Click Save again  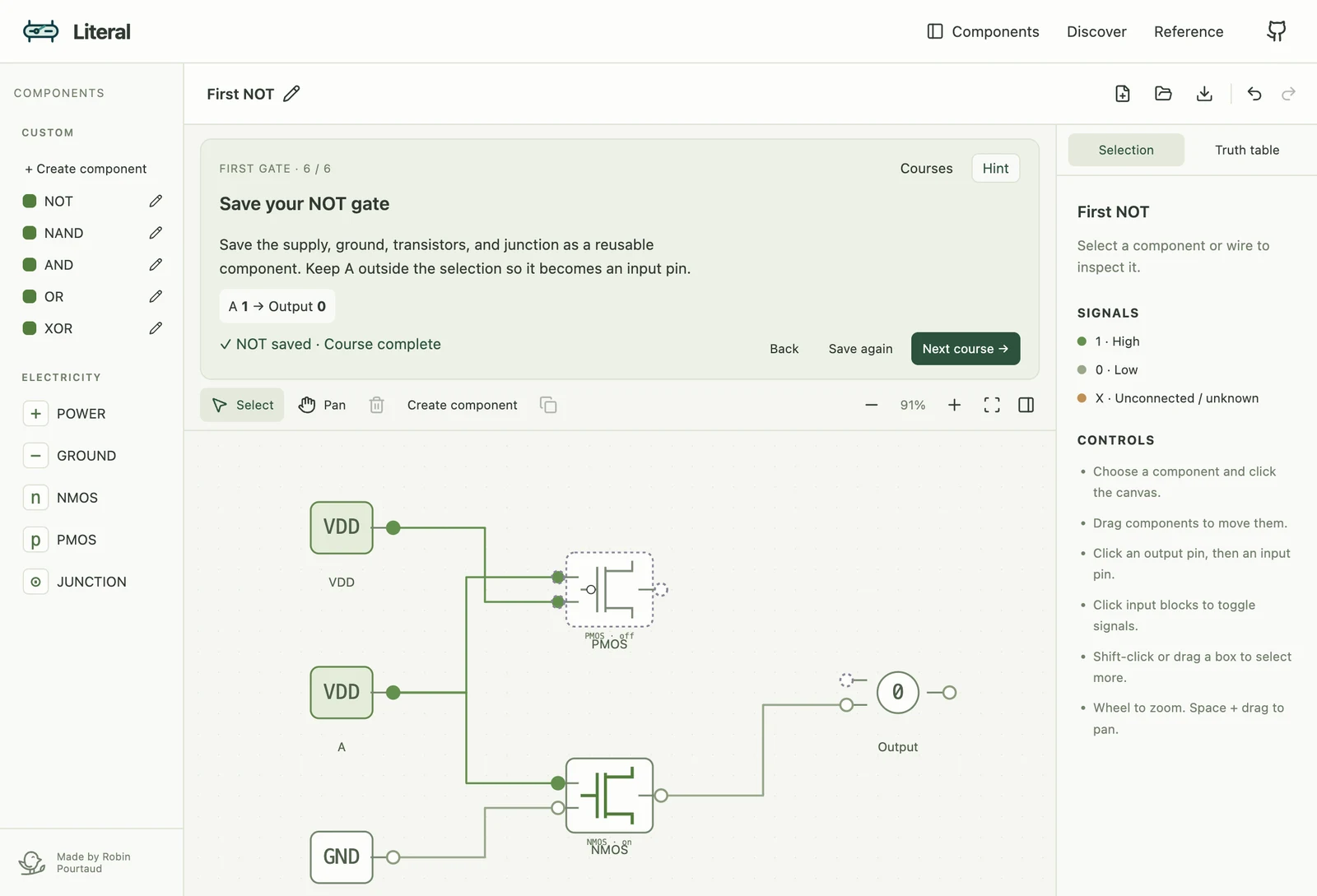click(x=860, y=349)
